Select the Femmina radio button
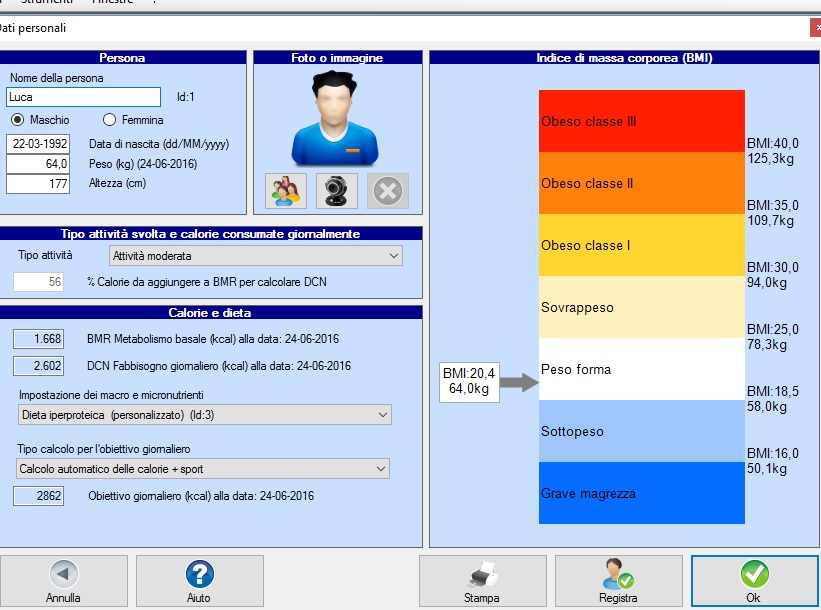The width and height of the screenshot is (821, 610). tap(110, 120)
